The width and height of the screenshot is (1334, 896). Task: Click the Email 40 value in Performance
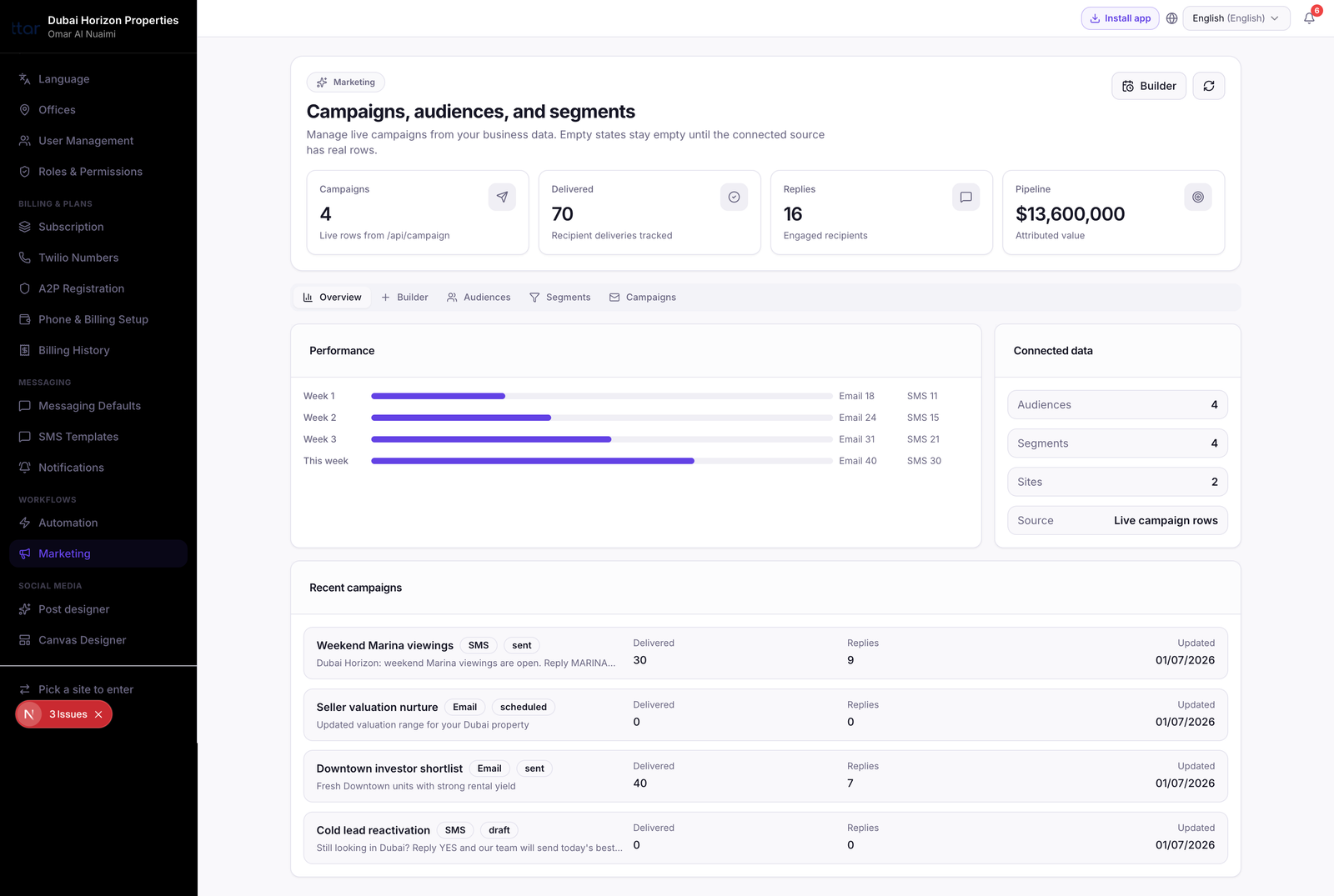coord(858,461)
